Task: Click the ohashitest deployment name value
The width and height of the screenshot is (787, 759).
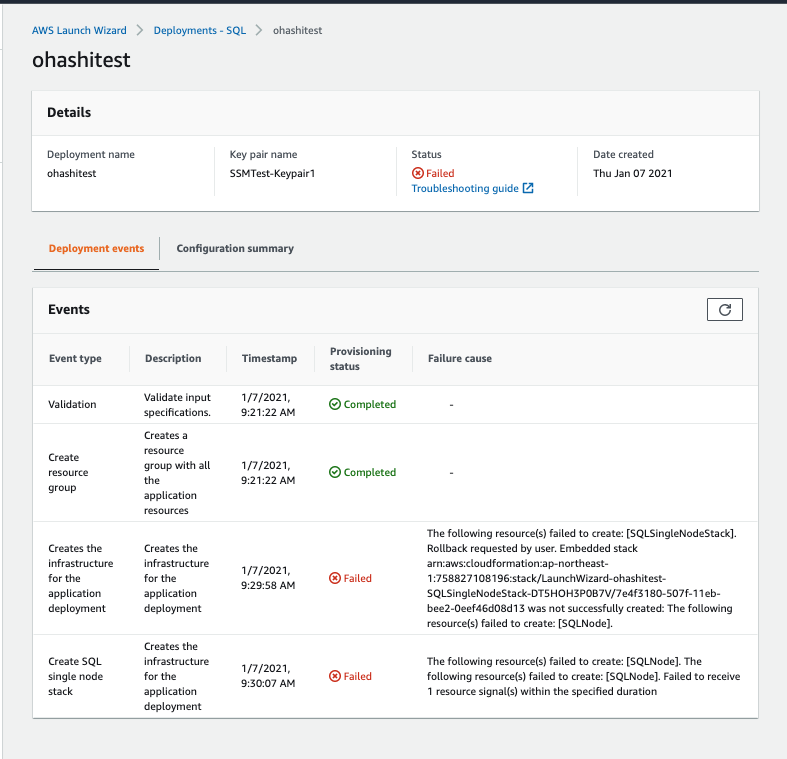Action: [72, 173]
